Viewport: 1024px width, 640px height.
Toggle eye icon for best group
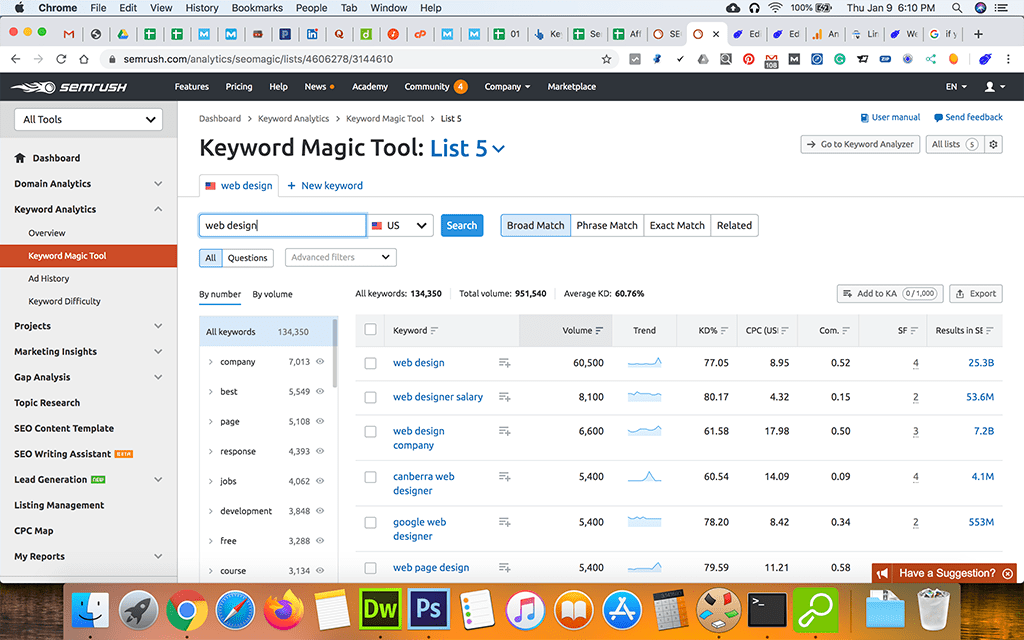[320, 391]
